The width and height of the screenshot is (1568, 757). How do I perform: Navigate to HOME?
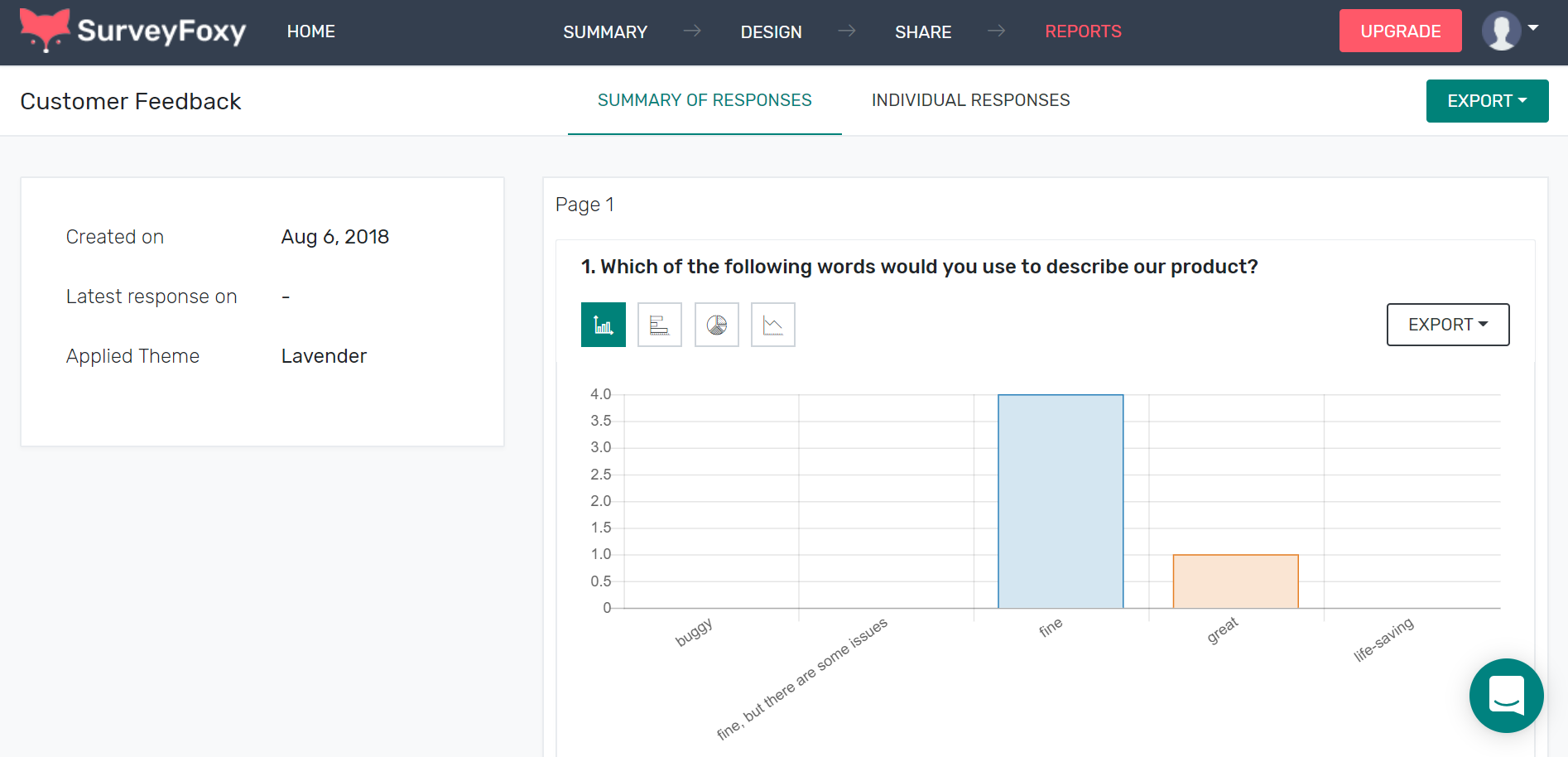(x=311, y=31)
